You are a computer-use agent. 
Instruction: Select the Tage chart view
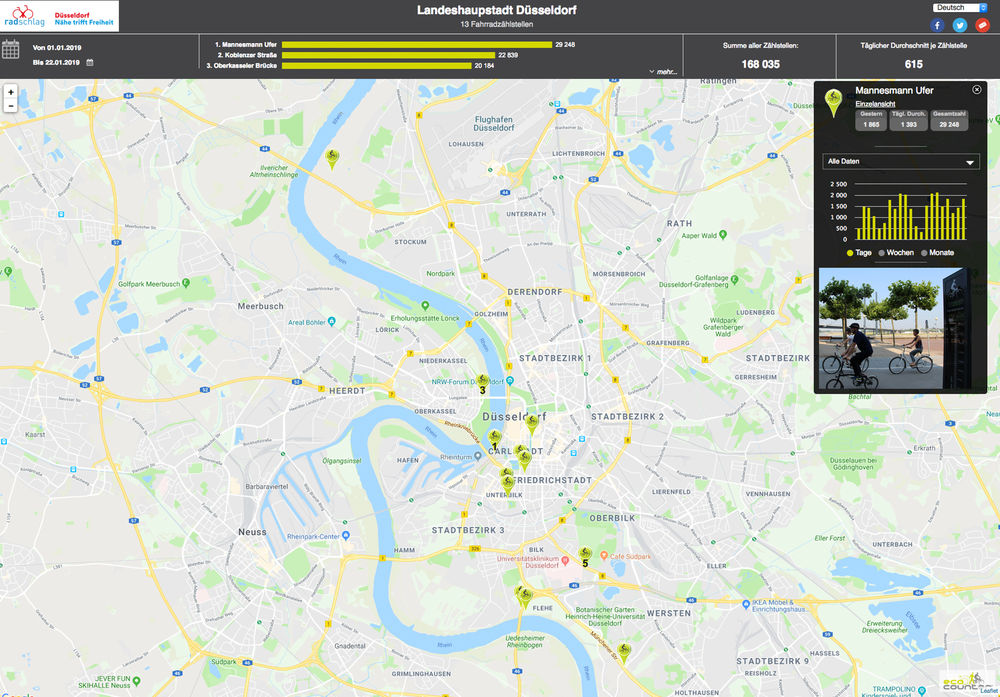[850, 253]
